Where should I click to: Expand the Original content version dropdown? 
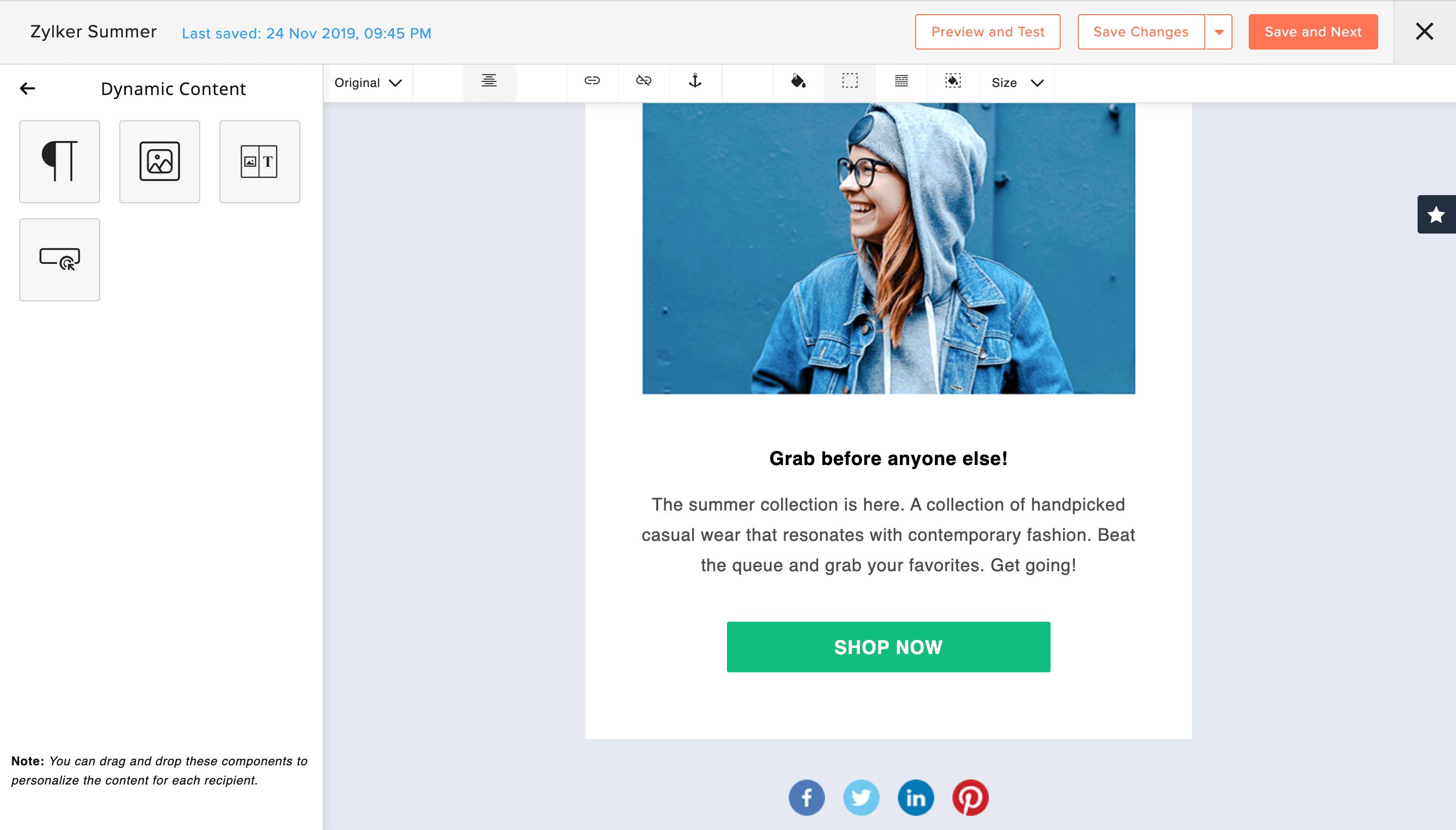368,82
